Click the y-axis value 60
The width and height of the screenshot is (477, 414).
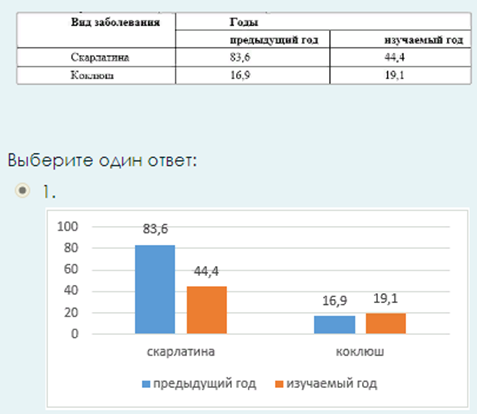71,269
